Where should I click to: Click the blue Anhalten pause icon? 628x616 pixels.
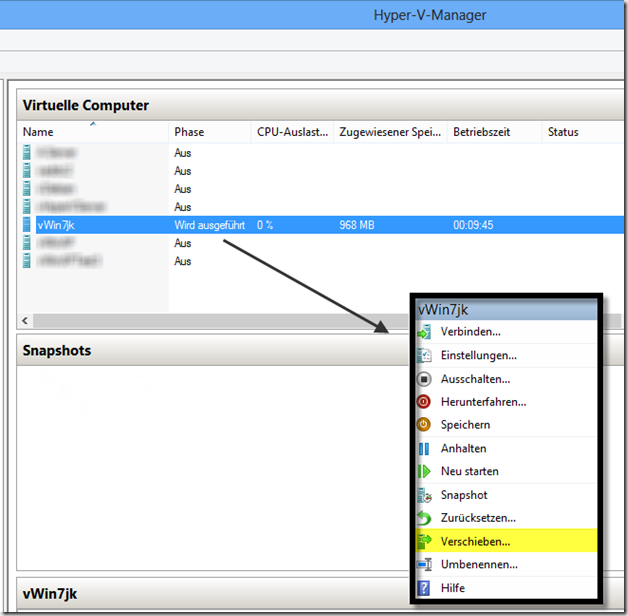coord(424,449)
